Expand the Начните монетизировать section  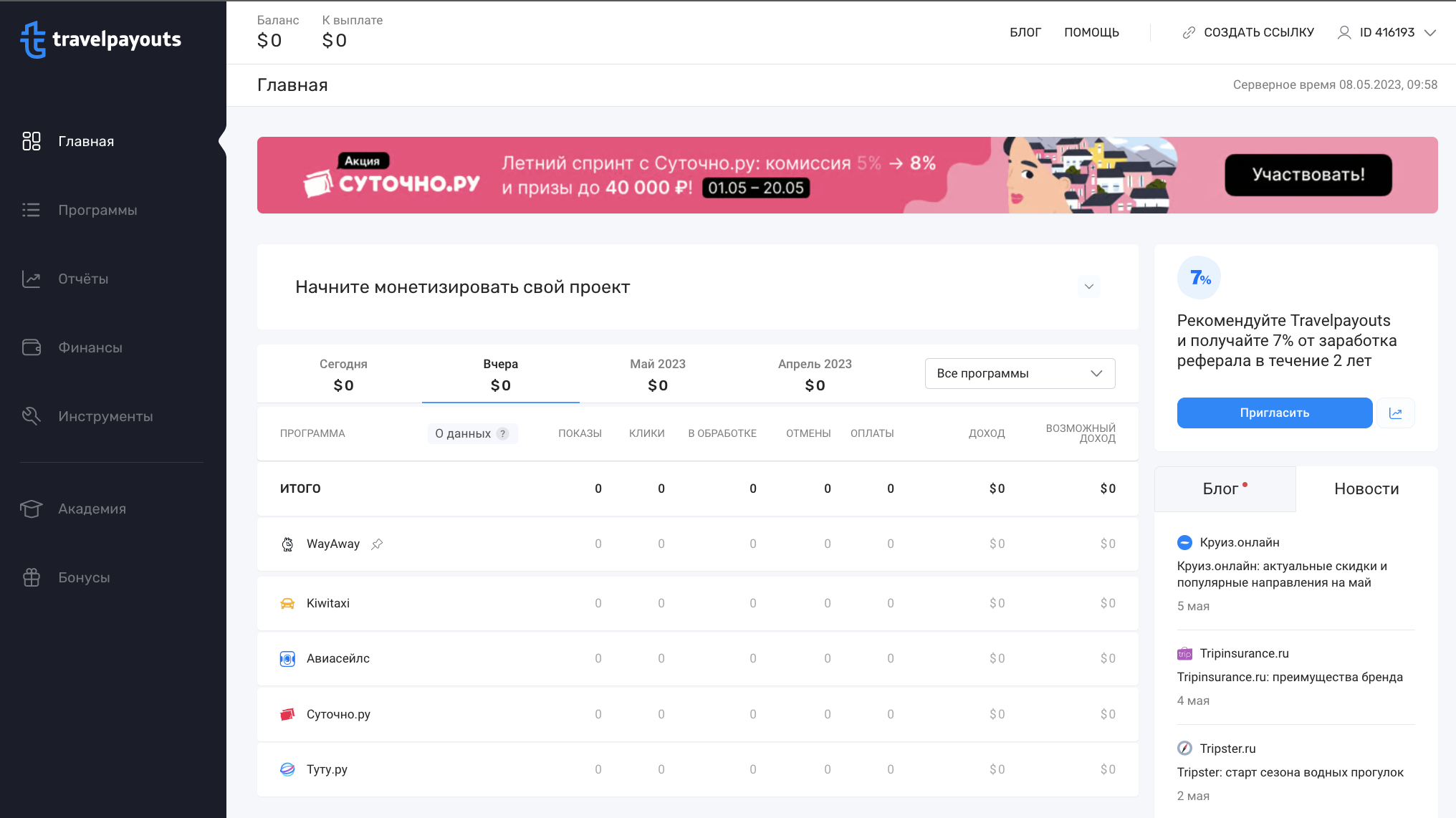click(x=1089, y=287)
